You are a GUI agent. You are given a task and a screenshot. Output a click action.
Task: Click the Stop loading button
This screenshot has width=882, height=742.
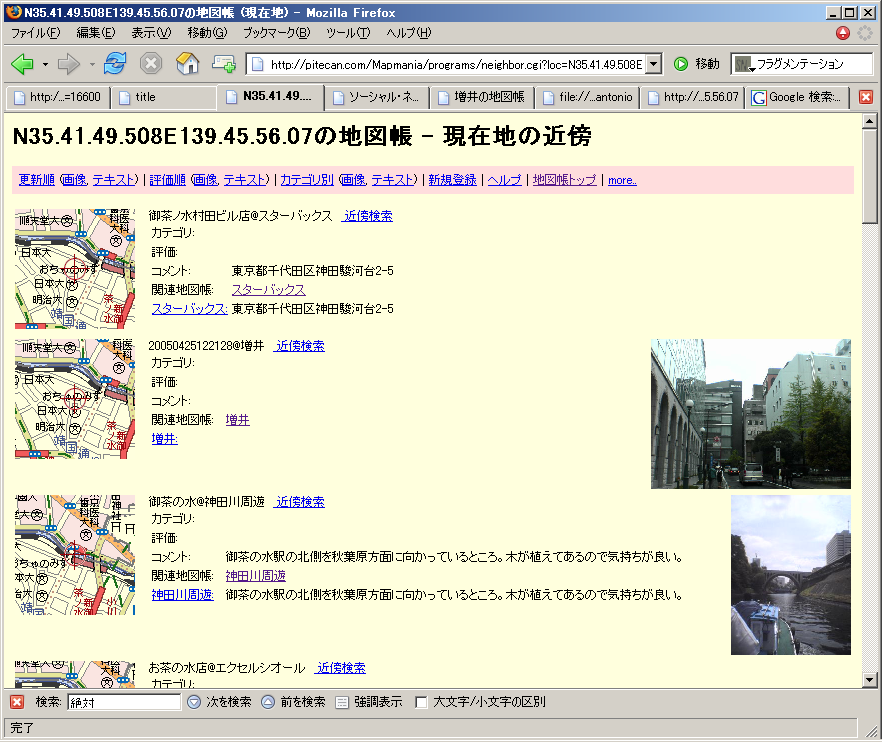tap(151, 64)
